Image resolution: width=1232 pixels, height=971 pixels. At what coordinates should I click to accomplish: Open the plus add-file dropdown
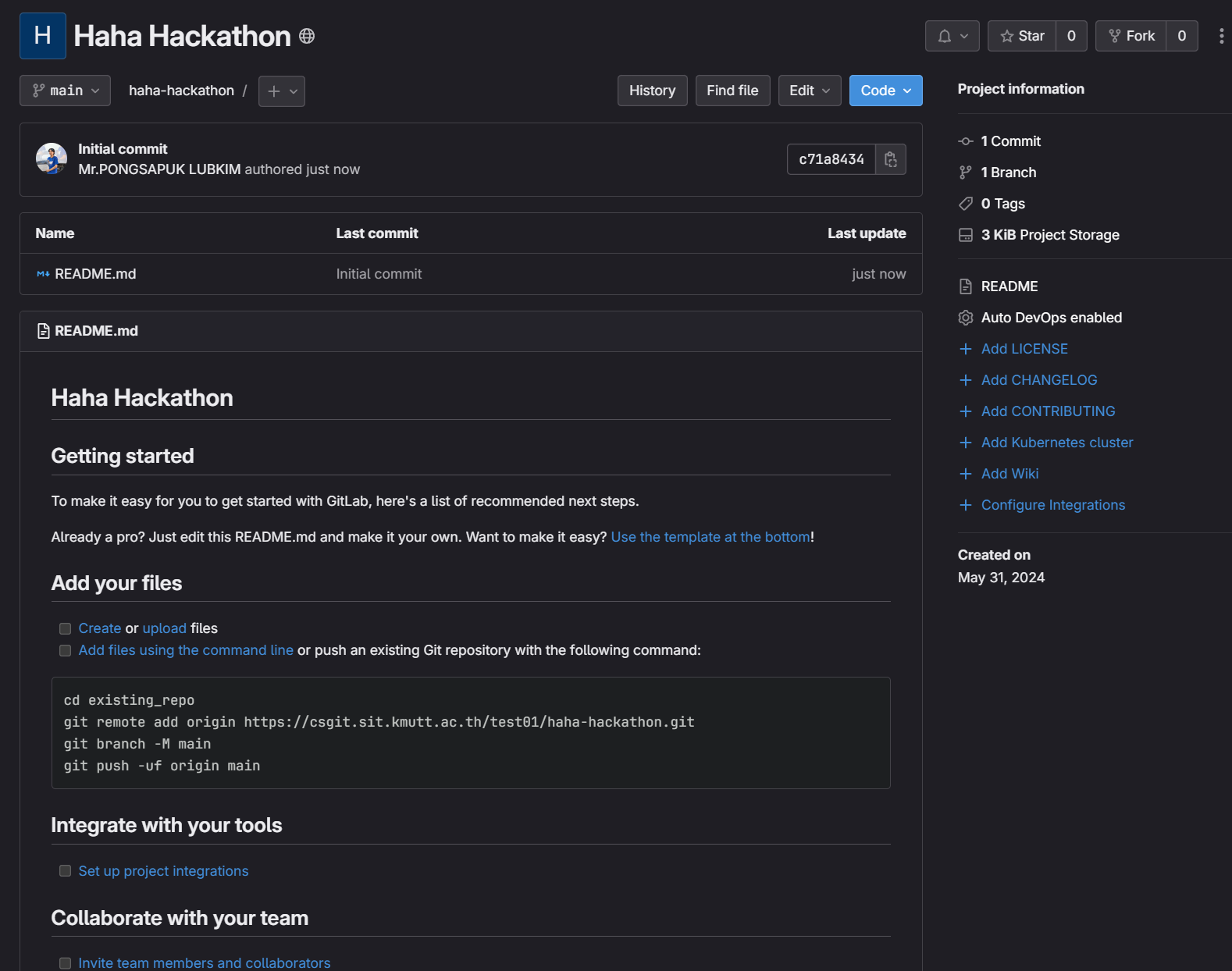click(282, 91)
